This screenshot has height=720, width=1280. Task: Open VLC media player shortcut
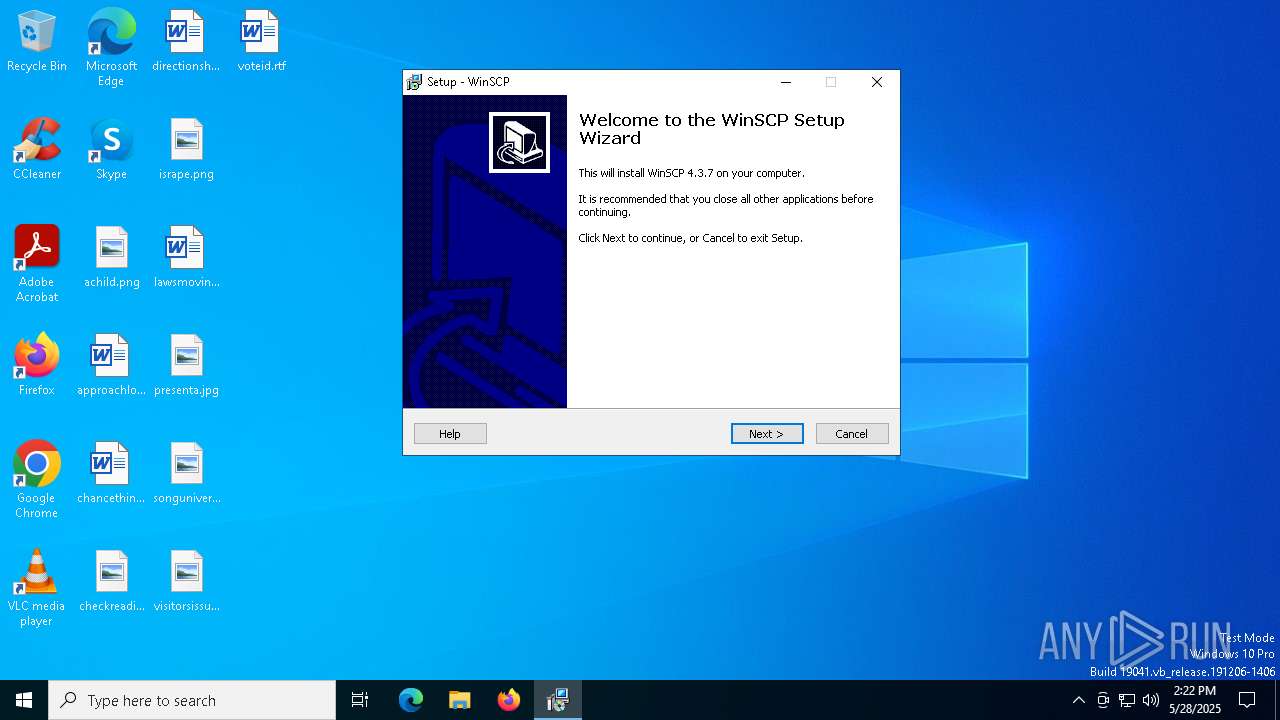37,588
